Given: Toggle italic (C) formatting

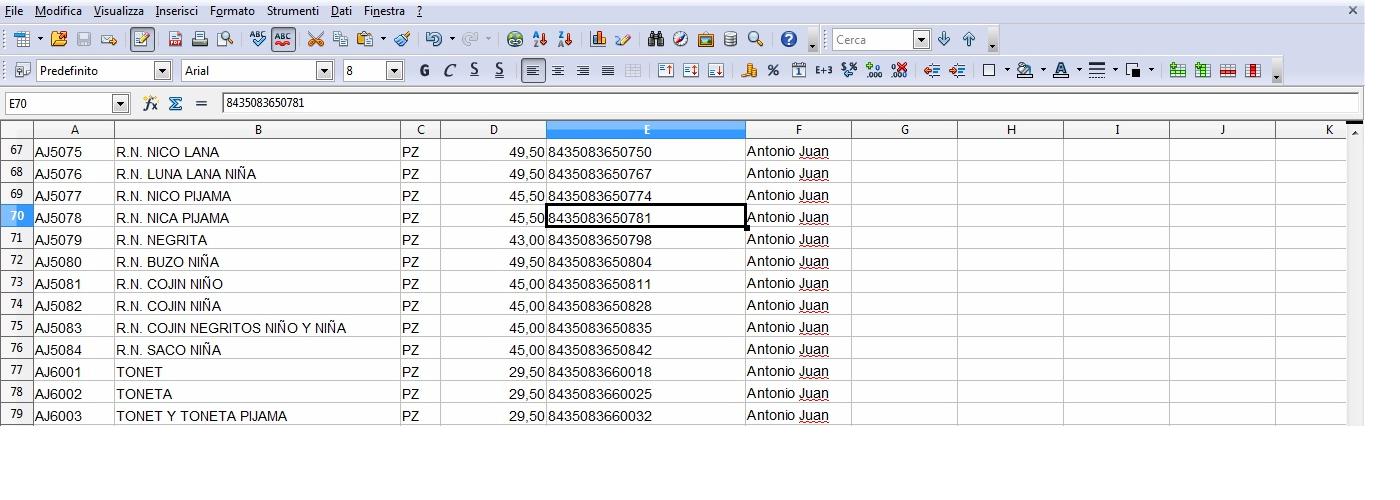Looking at the screenshot, I should pyautogui.click(x=449, y=70).
